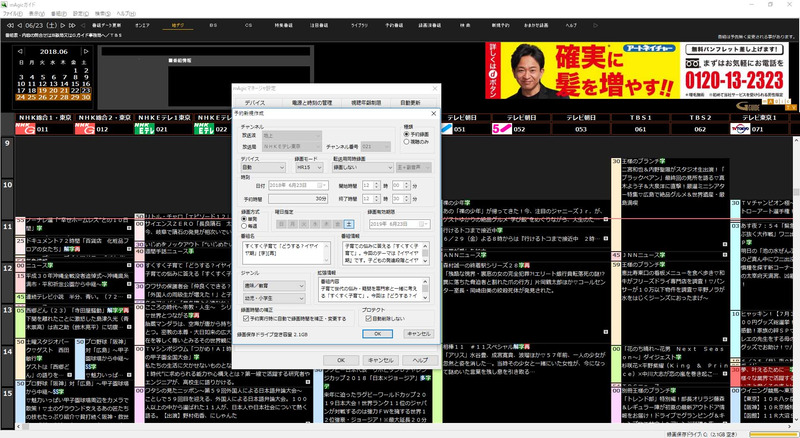Open sub-genre dropdown showing 幼児・小学生
The height and width of the screenshot is (438, 800).
[x=274, y=298]
